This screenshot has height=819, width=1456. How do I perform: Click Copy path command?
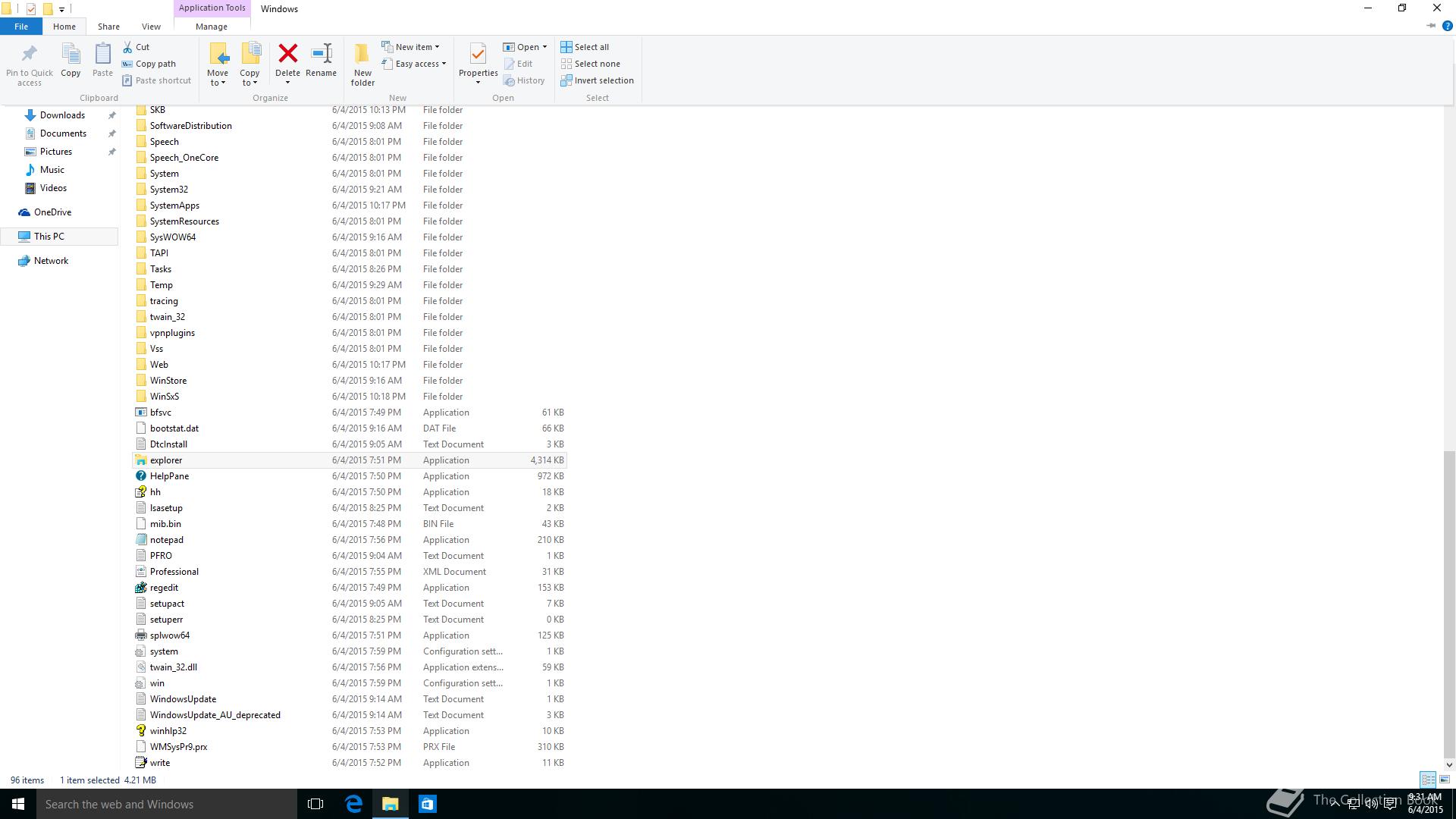[x=149, y=64]
